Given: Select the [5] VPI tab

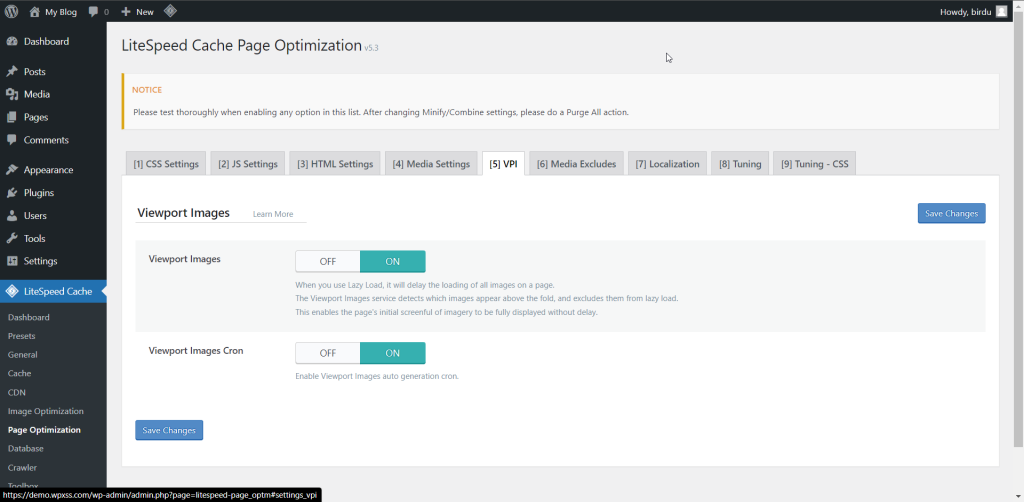Looking at the screenshot, I should click(x=503, y=164).
